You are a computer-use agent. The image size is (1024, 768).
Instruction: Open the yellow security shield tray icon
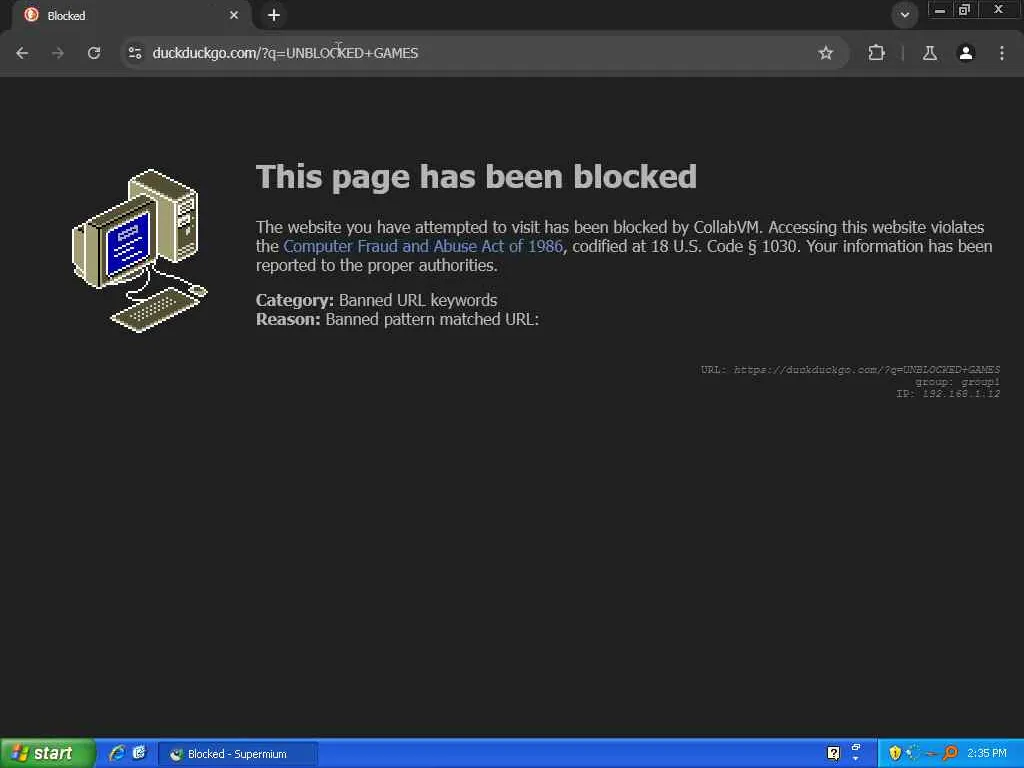895,753
